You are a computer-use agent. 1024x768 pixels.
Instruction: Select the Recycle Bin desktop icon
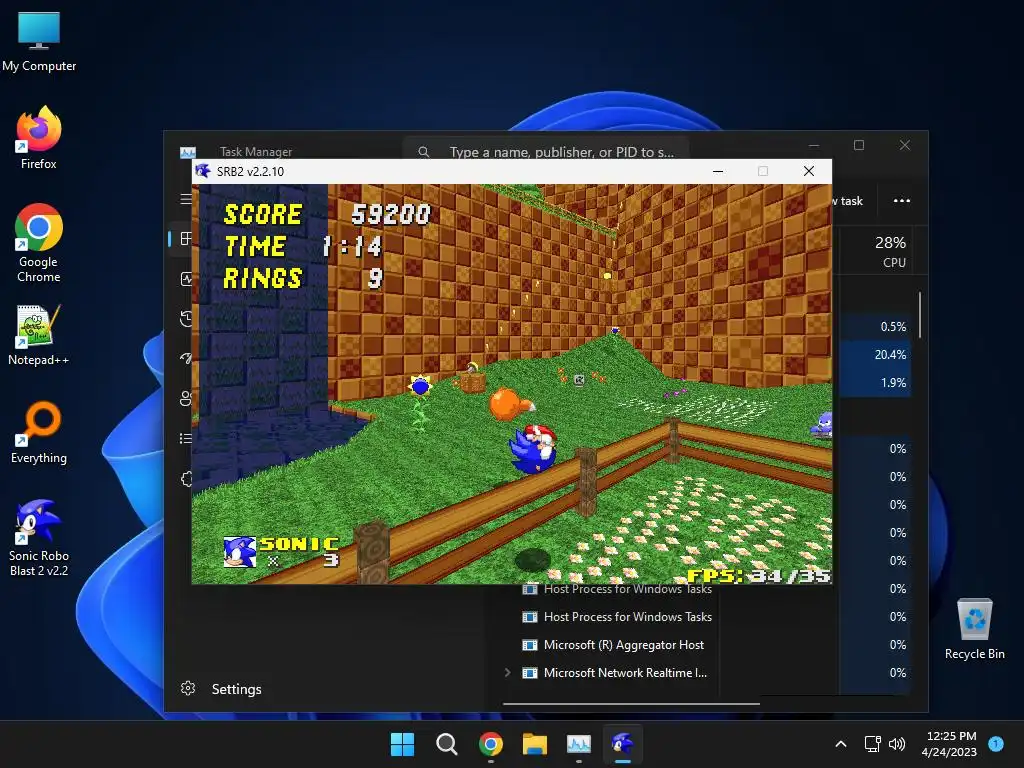click(974, 629)
